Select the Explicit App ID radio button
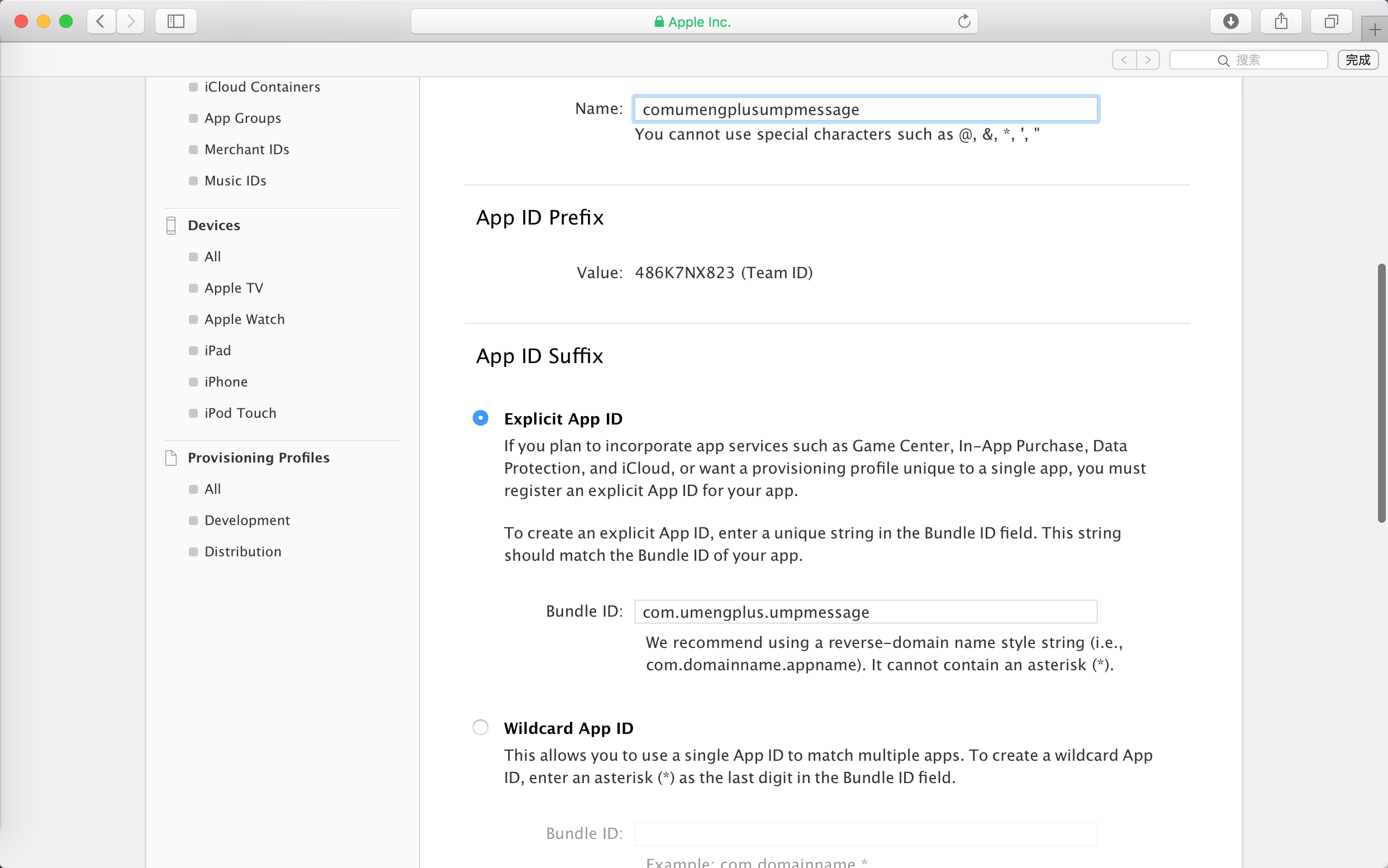1388x868 pixels. pyautogui.click(x=481, y=418)
